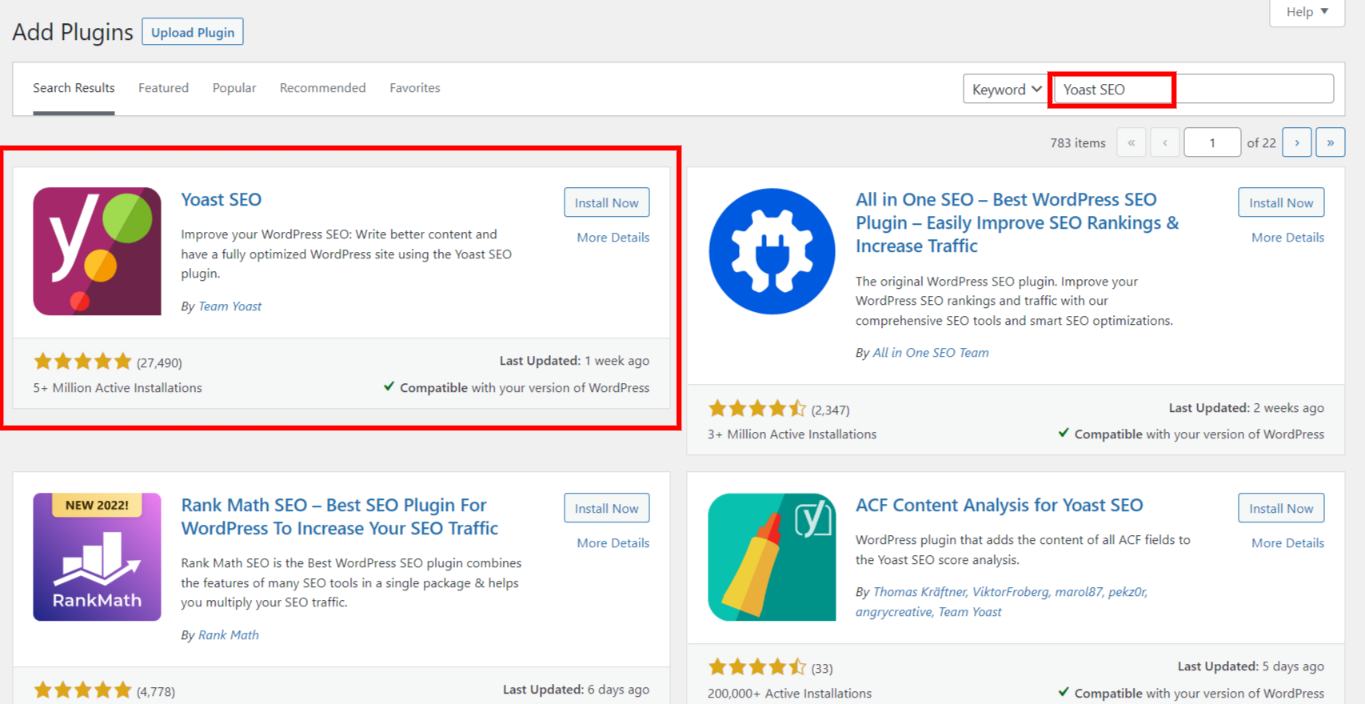
Task: Click the Add Plugins page heading
Action: [x=72, y=32]
